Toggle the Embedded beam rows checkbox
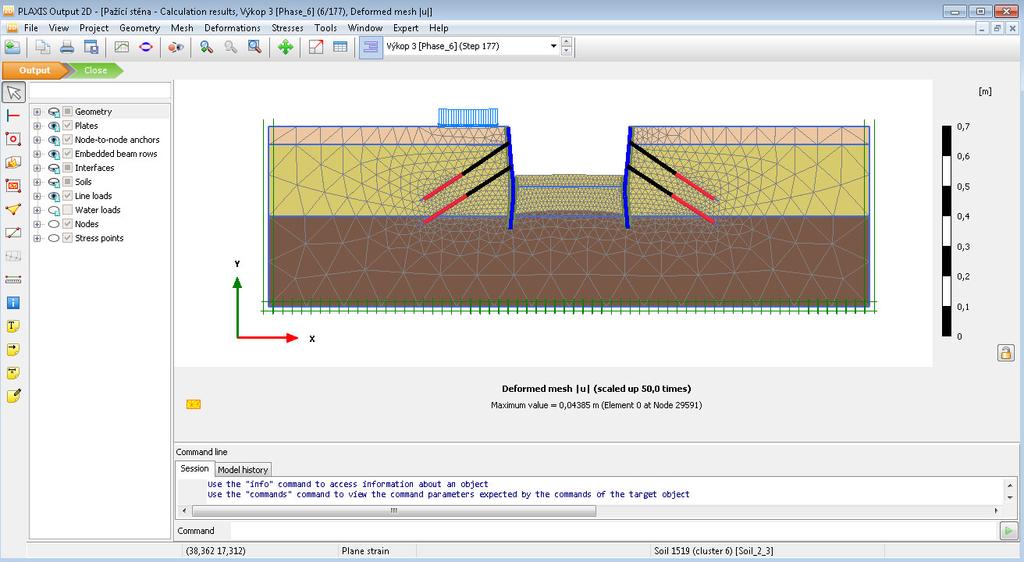The image size is (1024, 562). pyautogui.click(x=67, y=153)
